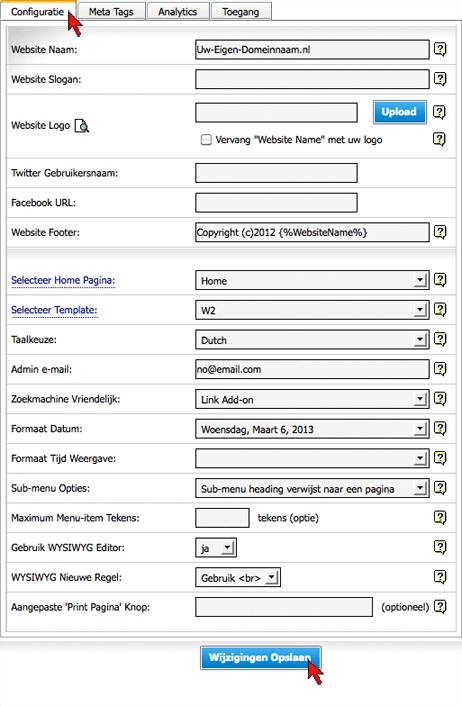462x706 pixels.
Task: Follow the Selecteer Home Pagina link
Action: 63,280
